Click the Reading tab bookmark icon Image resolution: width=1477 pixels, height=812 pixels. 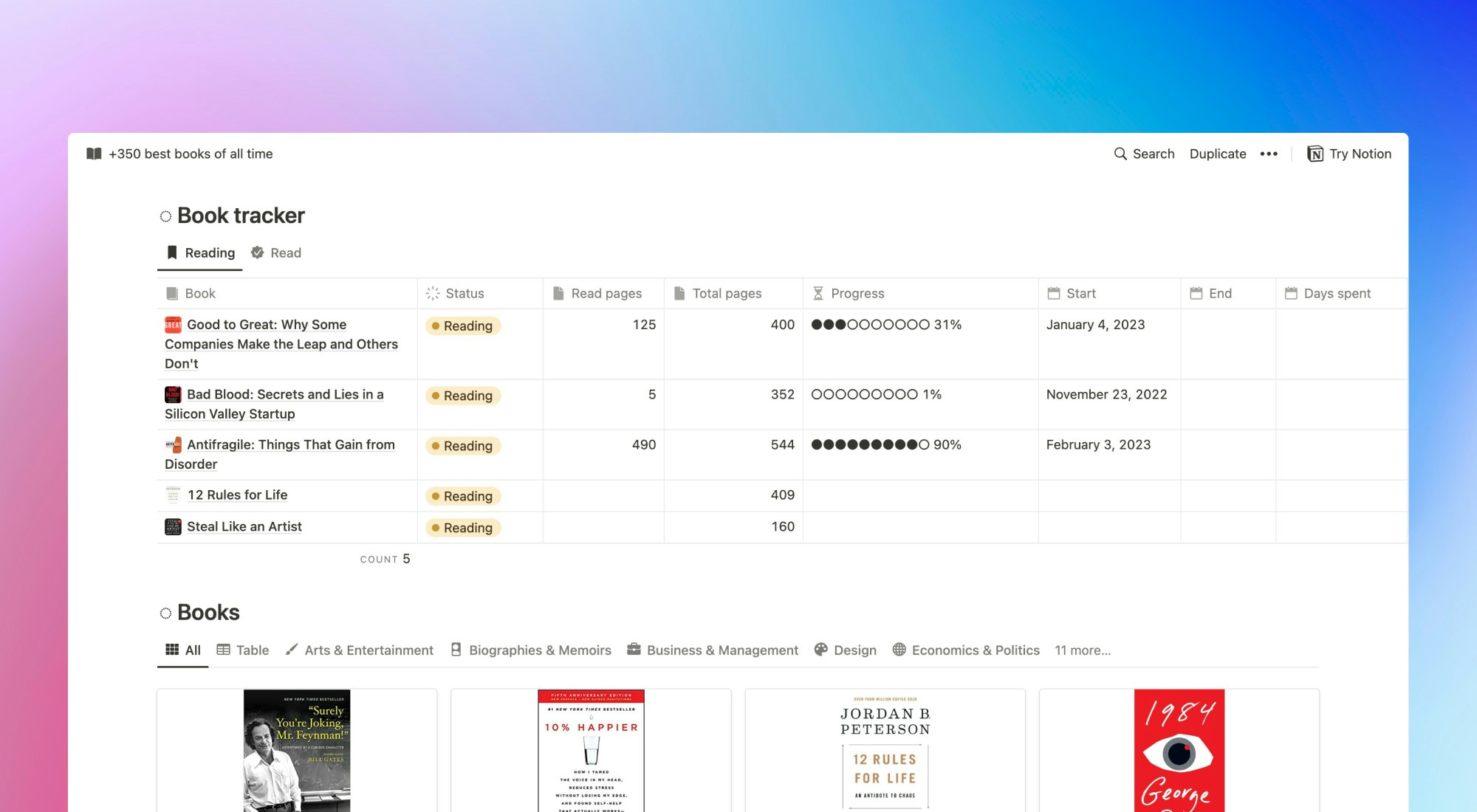click(172, 252)
